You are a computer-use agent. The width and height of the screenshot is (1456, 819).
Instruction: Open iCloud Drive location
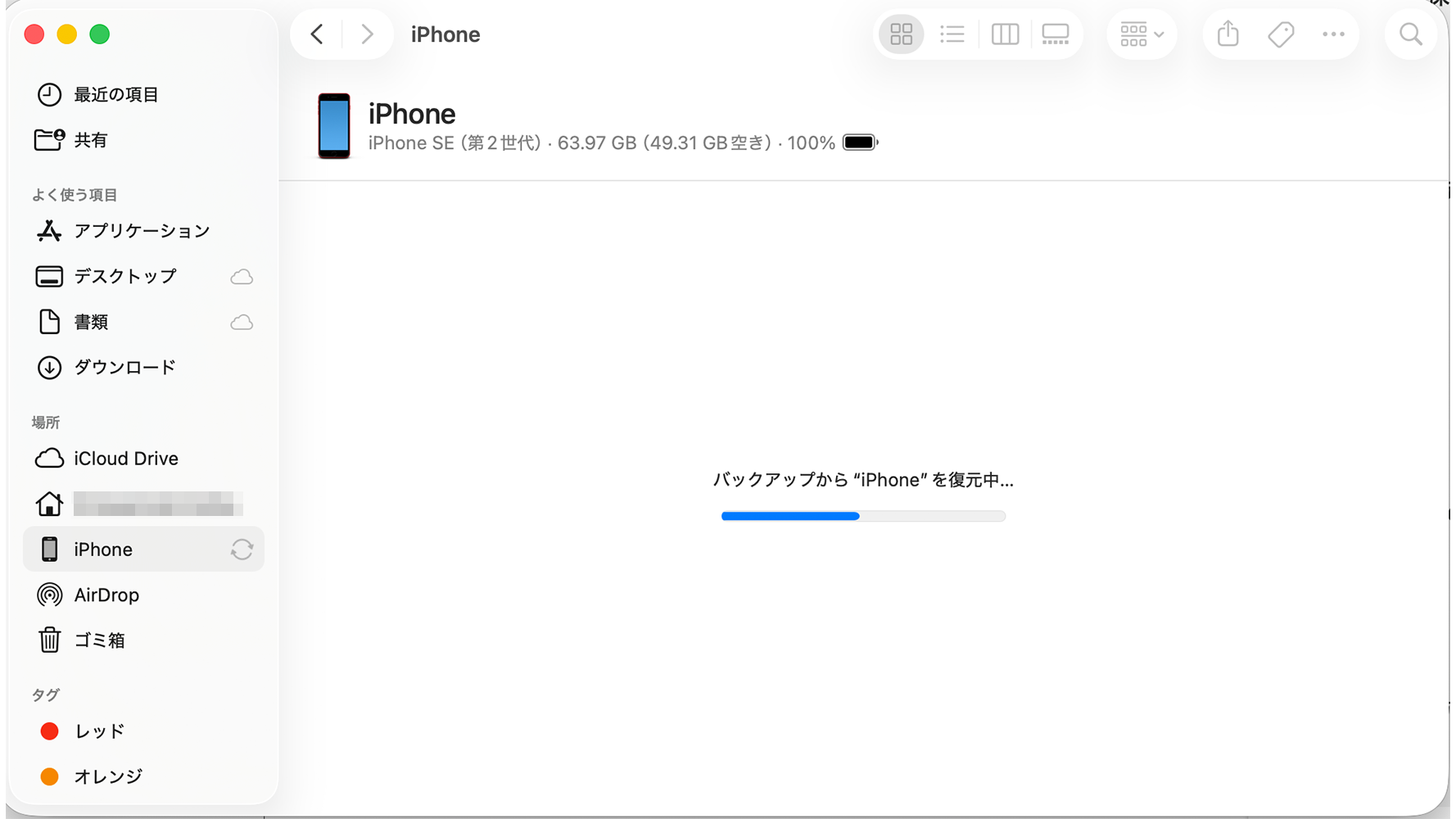pos(125,459)
